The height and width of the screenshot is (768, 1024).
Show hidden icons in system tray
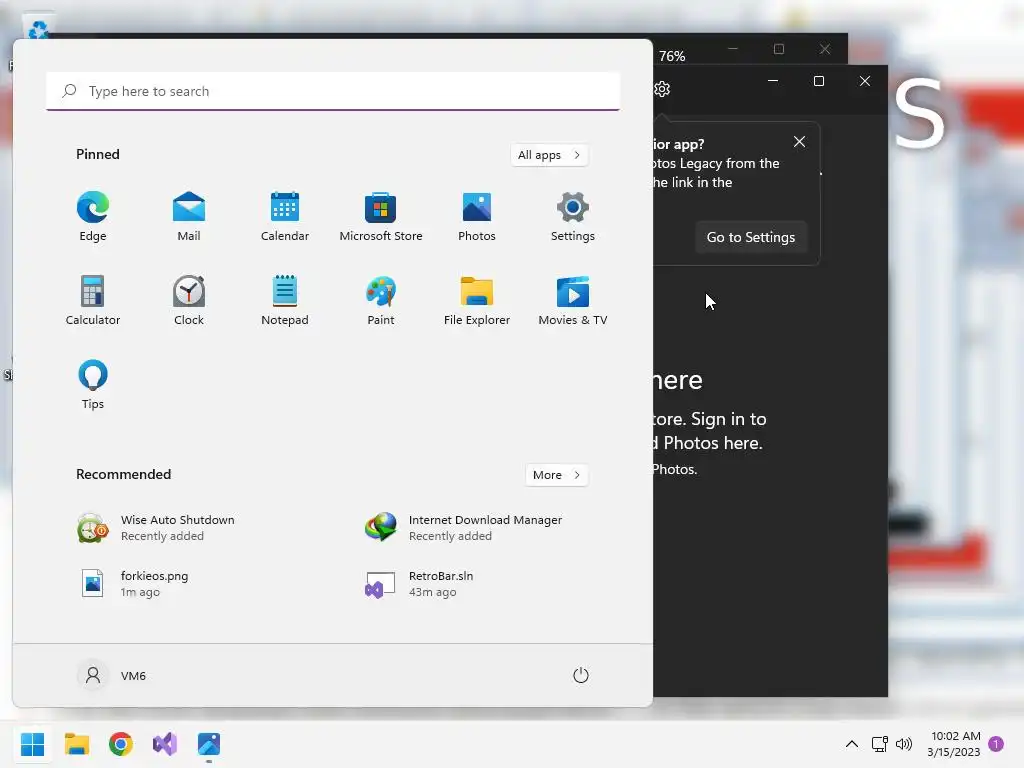[x=852, y=744]
